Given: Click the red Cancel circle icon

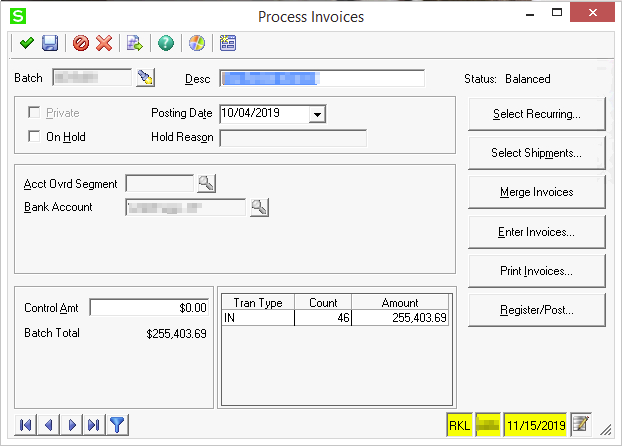Looking at the screenshot, I should [x=81, y=43].
